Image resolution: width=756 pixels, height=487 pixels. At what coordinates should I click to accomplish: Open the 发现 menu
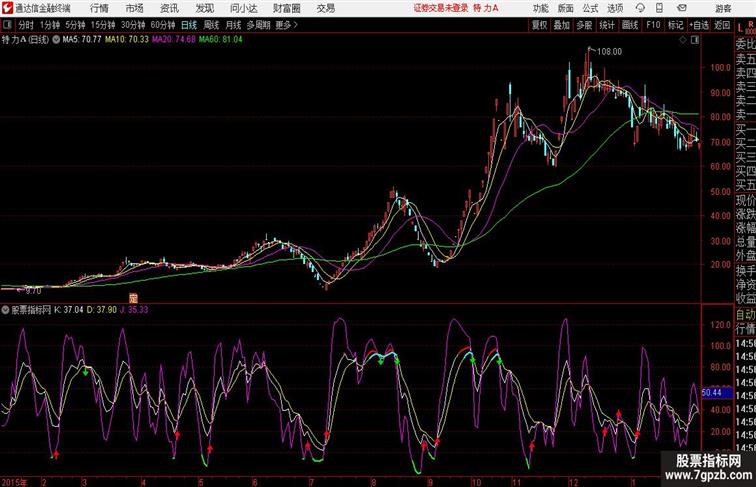tap(205, 8)
